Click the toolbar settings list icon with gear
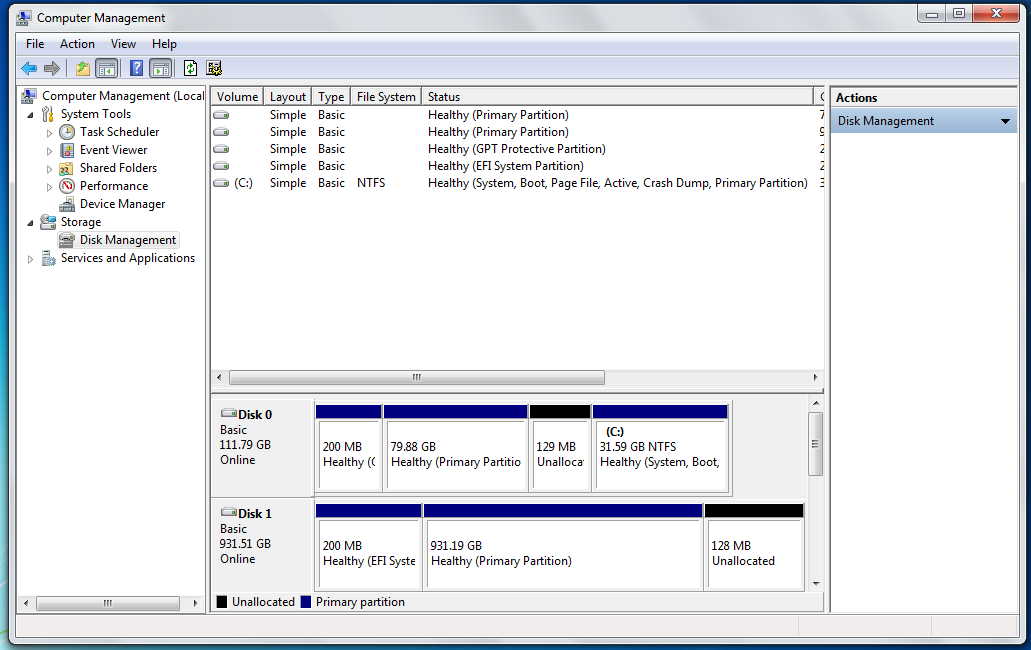This screenshot has width=1031, height=650. [x=214, y=68]
